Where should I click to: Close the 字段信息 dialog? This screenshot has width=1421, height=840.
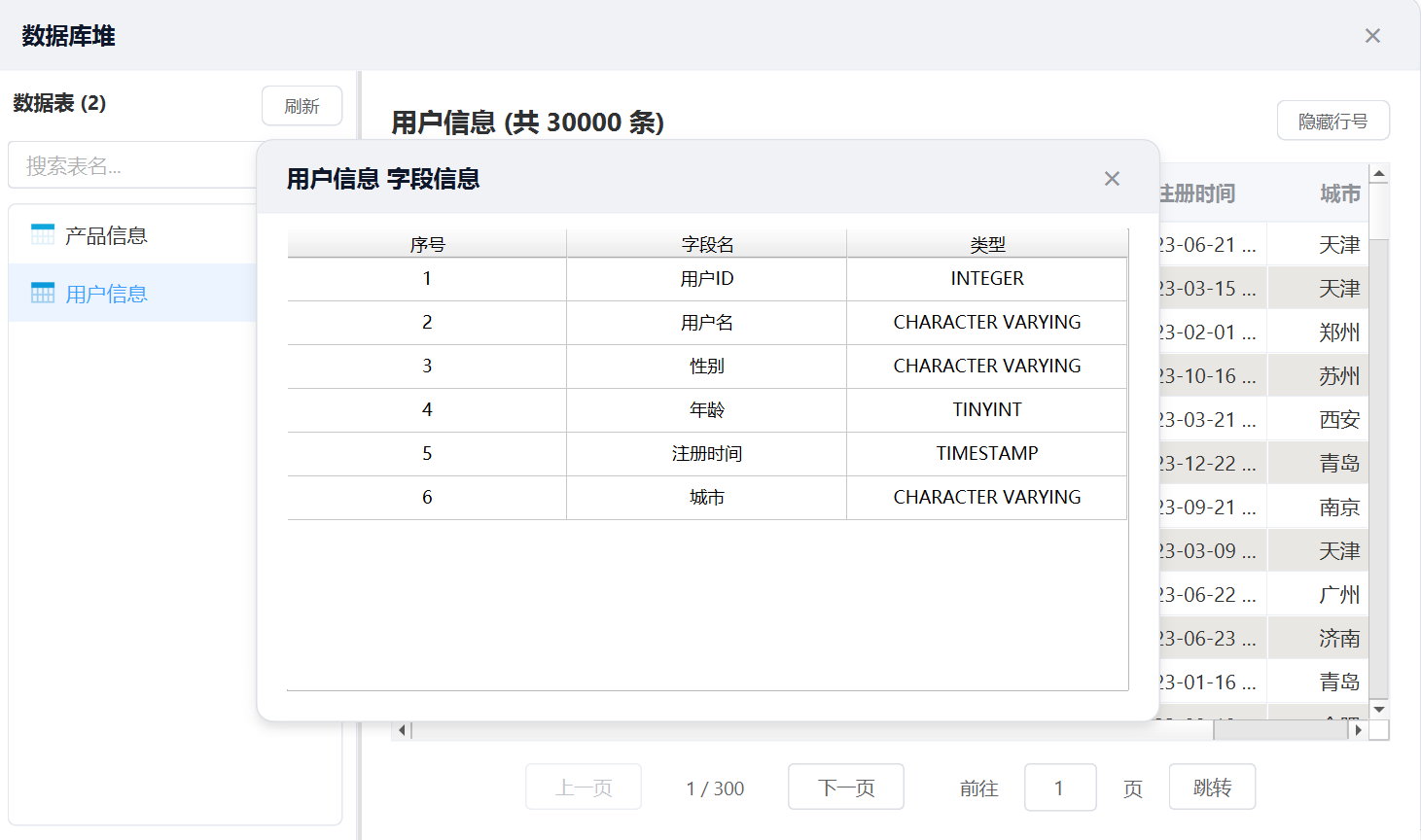click(x=1112, y=179)
